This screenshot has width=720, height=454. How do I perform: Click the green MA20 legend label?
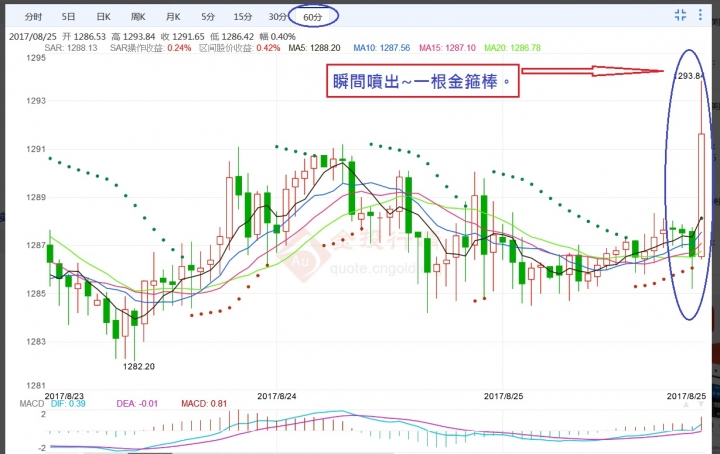point(512,48)
